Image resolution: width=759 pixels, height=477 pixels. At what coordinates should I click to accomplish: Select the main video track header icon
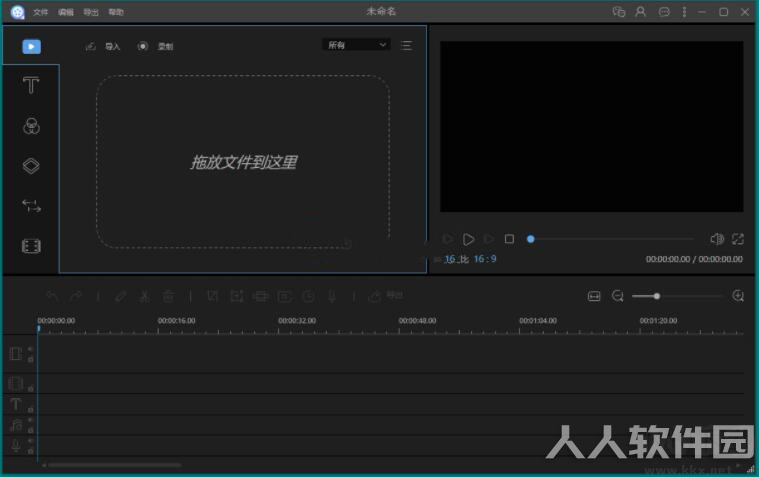point(15,354)
